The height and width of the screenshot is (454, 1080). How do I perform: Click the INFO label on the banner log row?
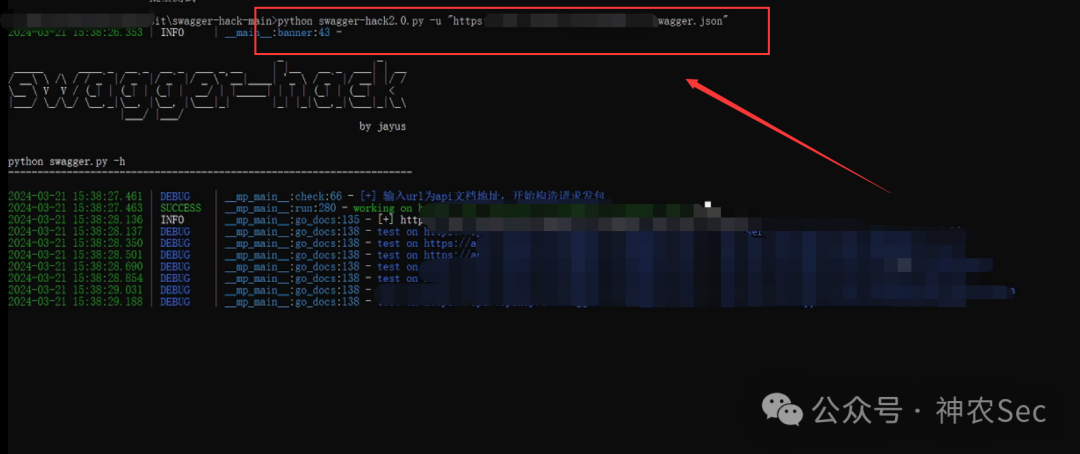[x=172, y=32]
